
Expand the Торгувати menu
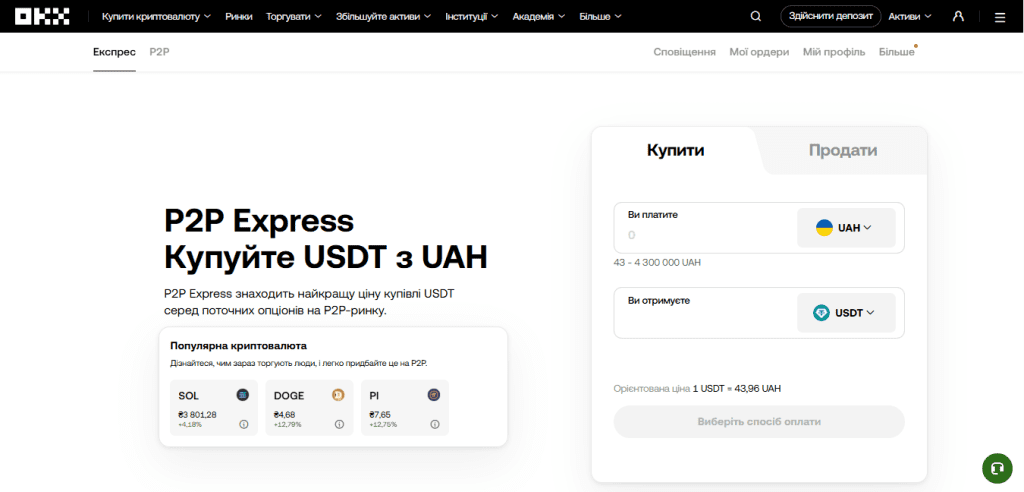click(294, 16)
